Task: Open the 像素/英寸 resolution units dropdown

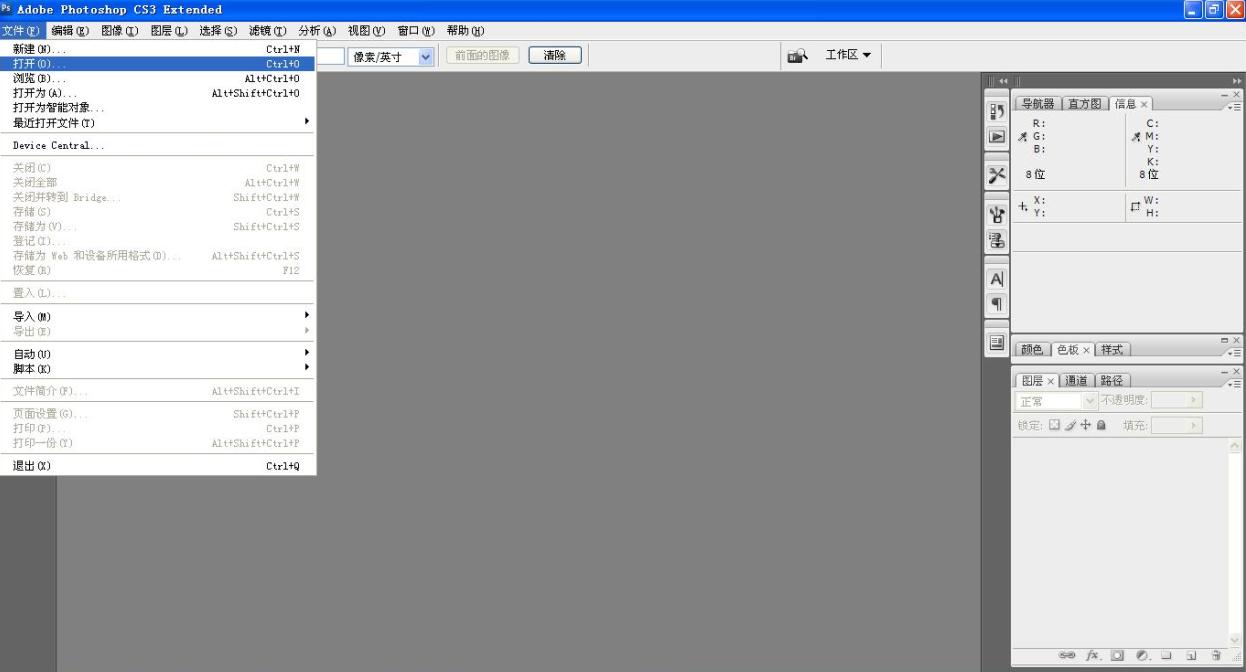Action: click(x=391, y=57)
